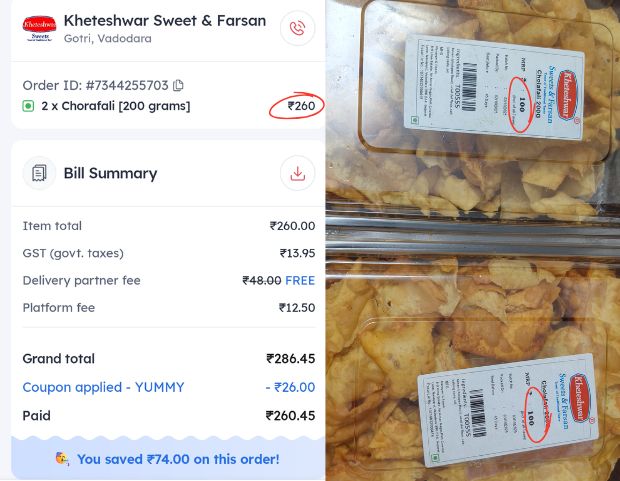Click the bill summary receipt icon
Image resolution: width=620 pixels, height=481 pixels.
point(39,173)
